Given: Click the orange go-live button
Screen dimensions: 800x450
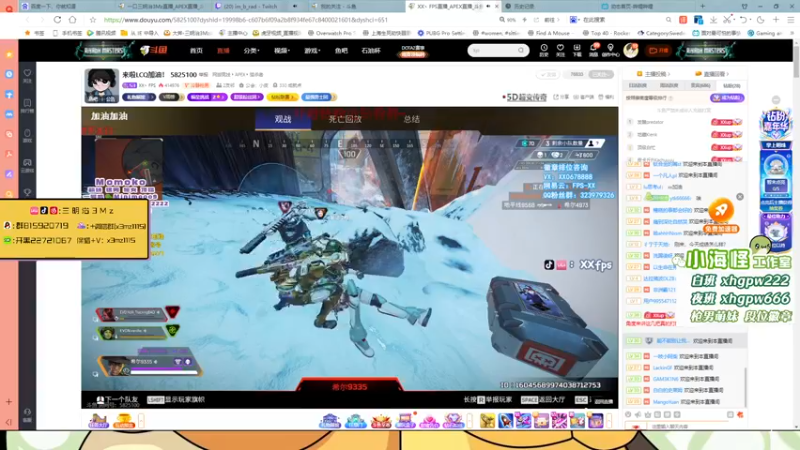Looking at the screenshot, I should [658, 51].
